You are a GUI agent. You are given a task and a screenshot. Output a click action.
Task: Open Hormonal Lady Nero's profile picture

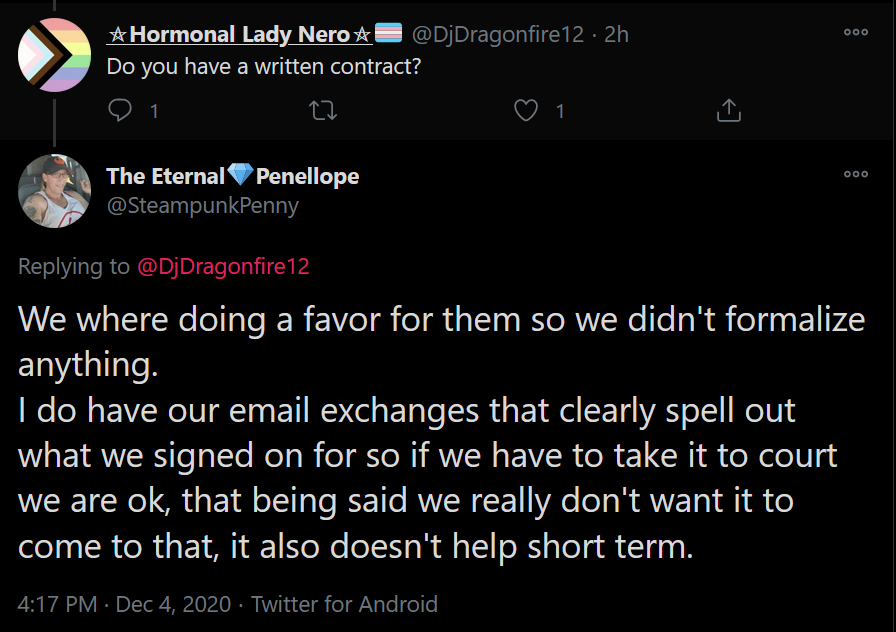click(x=54, y=55)
